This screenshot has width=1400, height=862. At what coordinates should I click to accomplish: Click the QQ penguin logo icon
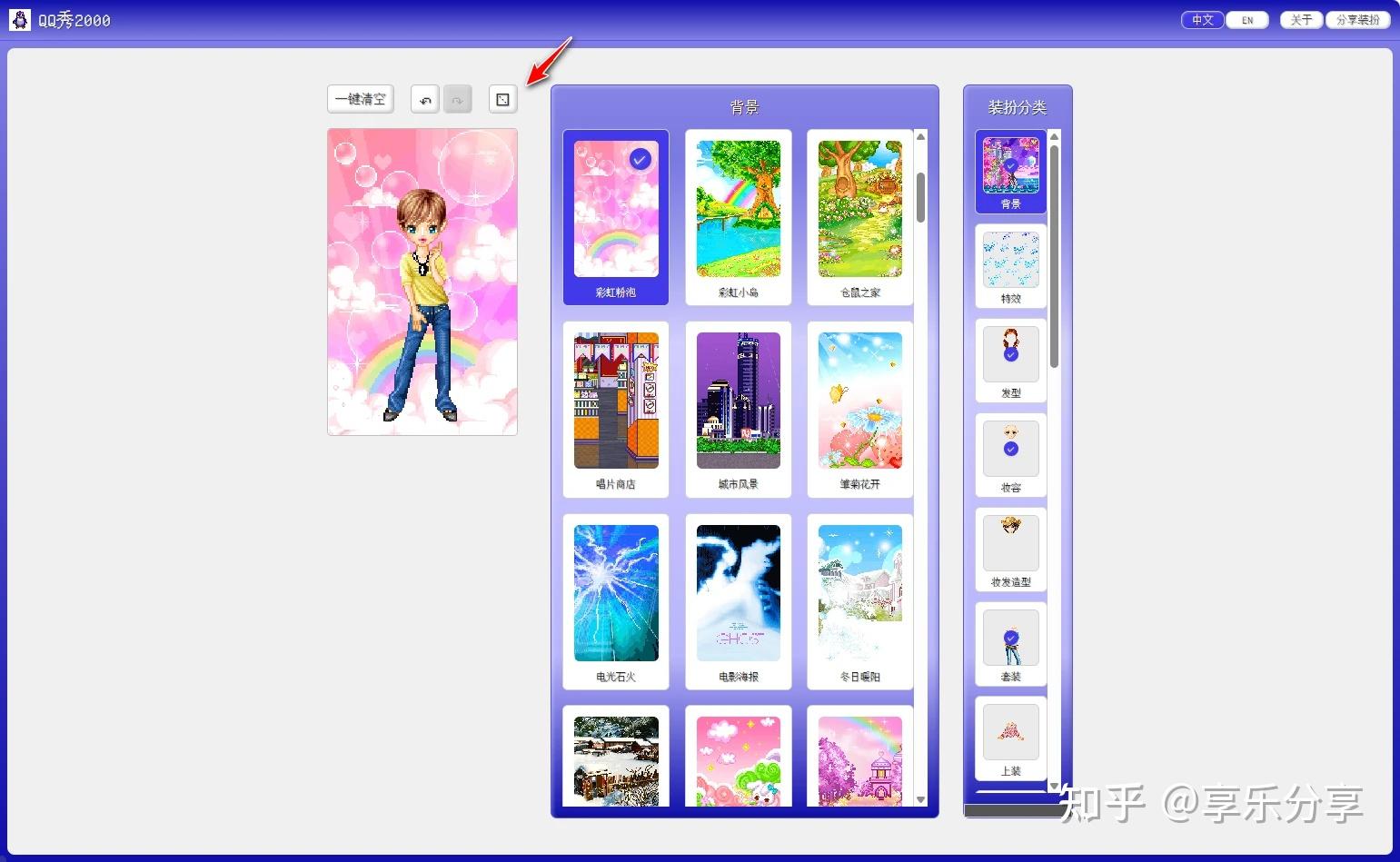[x=20, y=19]
